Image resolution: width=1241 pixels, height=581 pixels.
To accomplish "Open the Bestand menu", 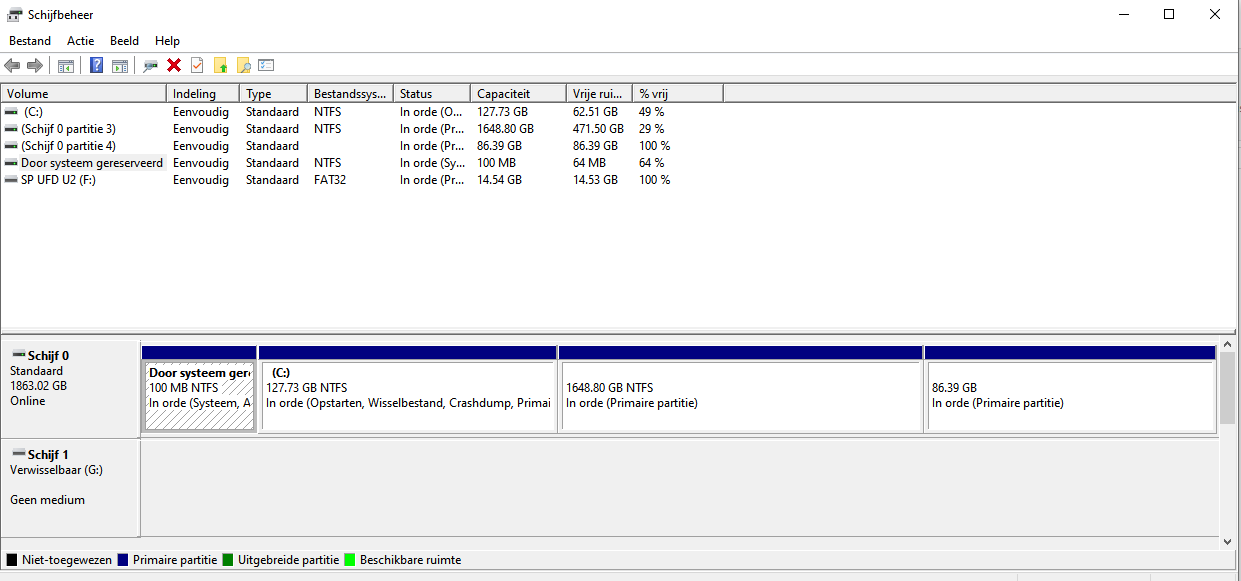I will (30, 41).
